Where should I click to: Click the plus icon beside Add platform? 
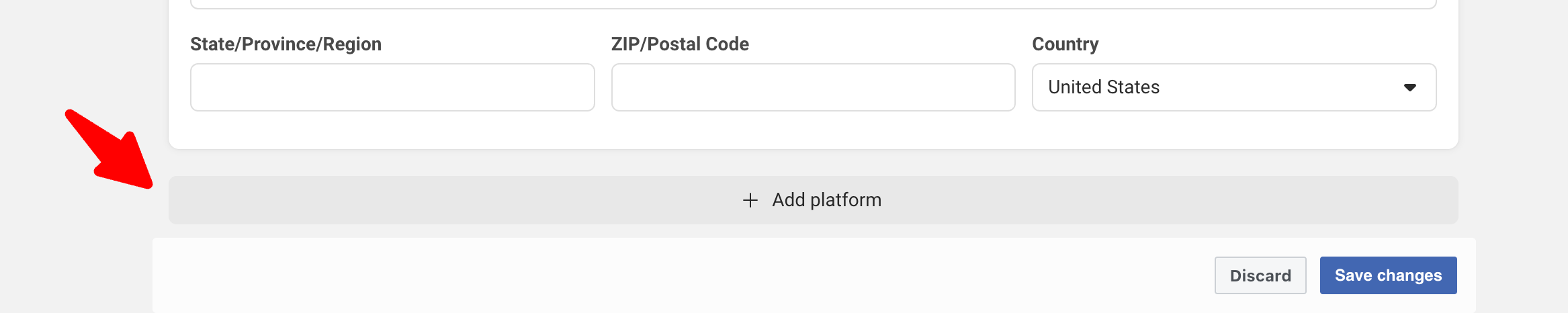tap(750, 200)
